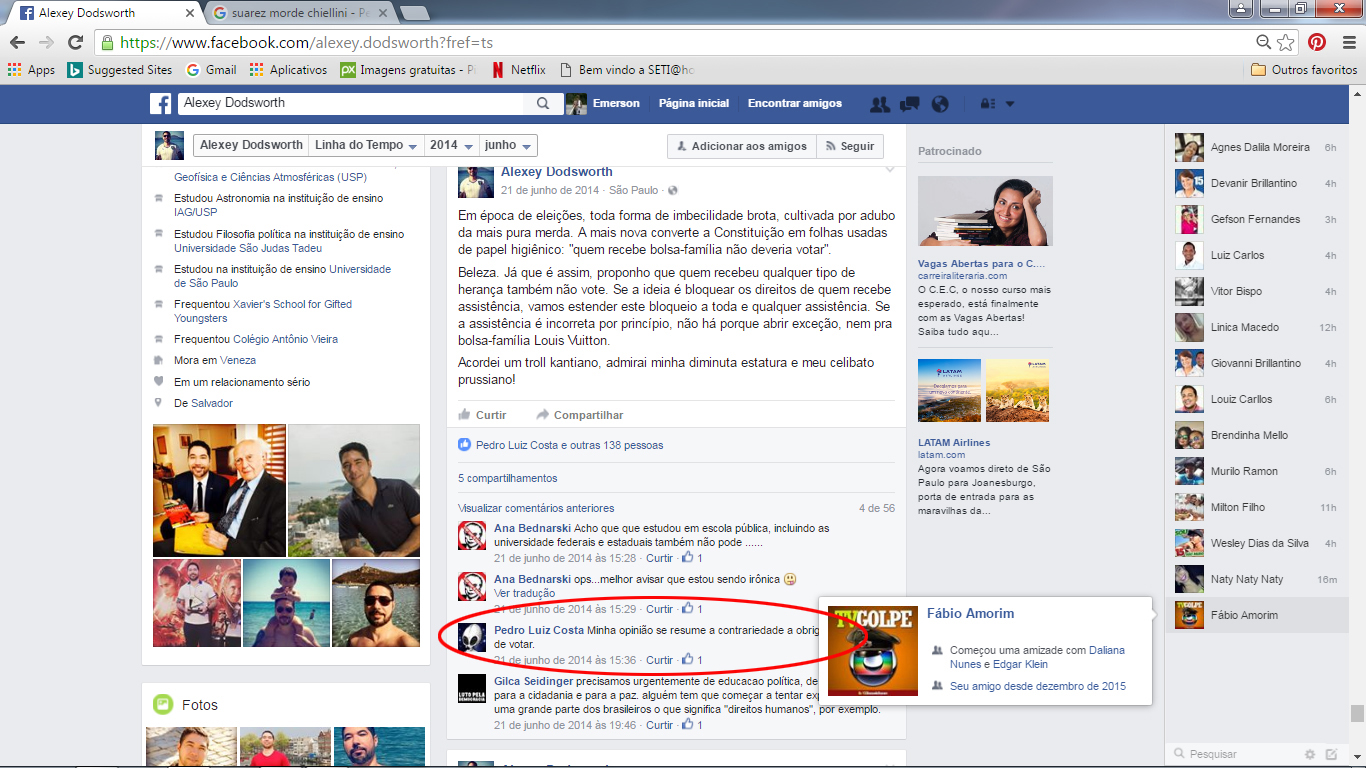Open Alexey Dodsworth dropdown in timeline bar

pos(250,146)
